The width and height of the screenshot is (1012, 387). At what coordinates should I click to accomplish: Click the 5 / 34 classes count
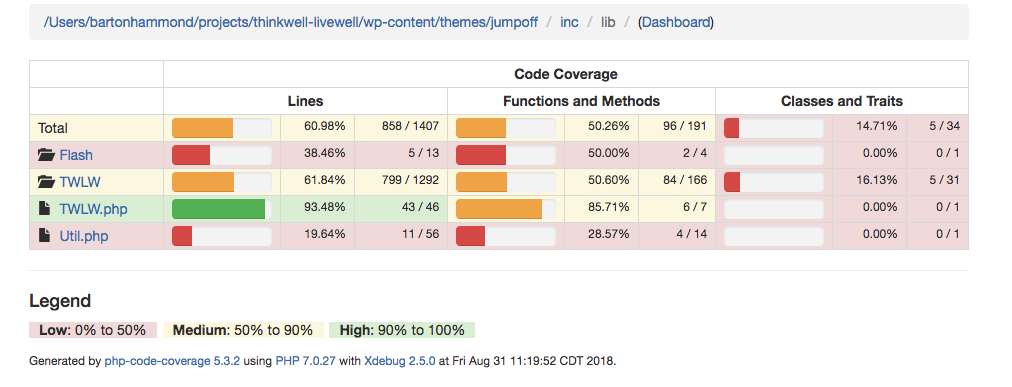[944, 126]
